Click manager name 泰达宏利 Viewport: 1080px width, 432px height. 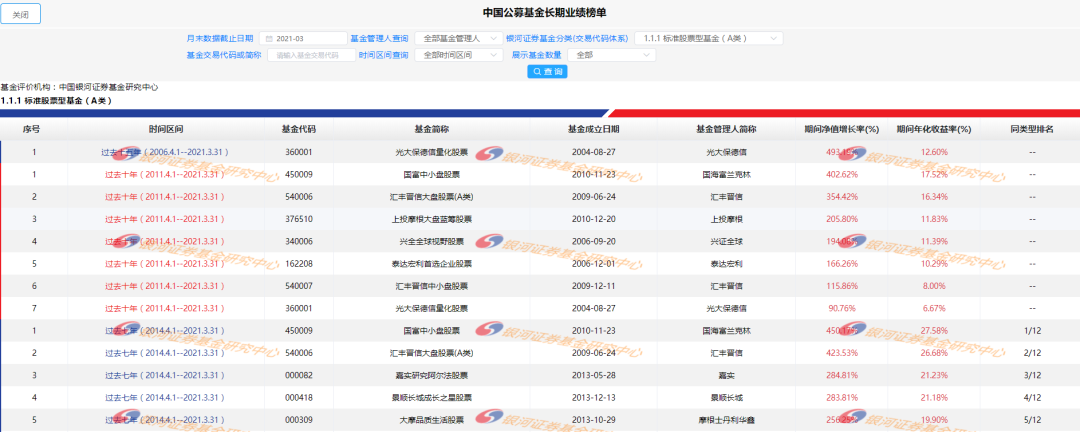[x=727, y=264]
